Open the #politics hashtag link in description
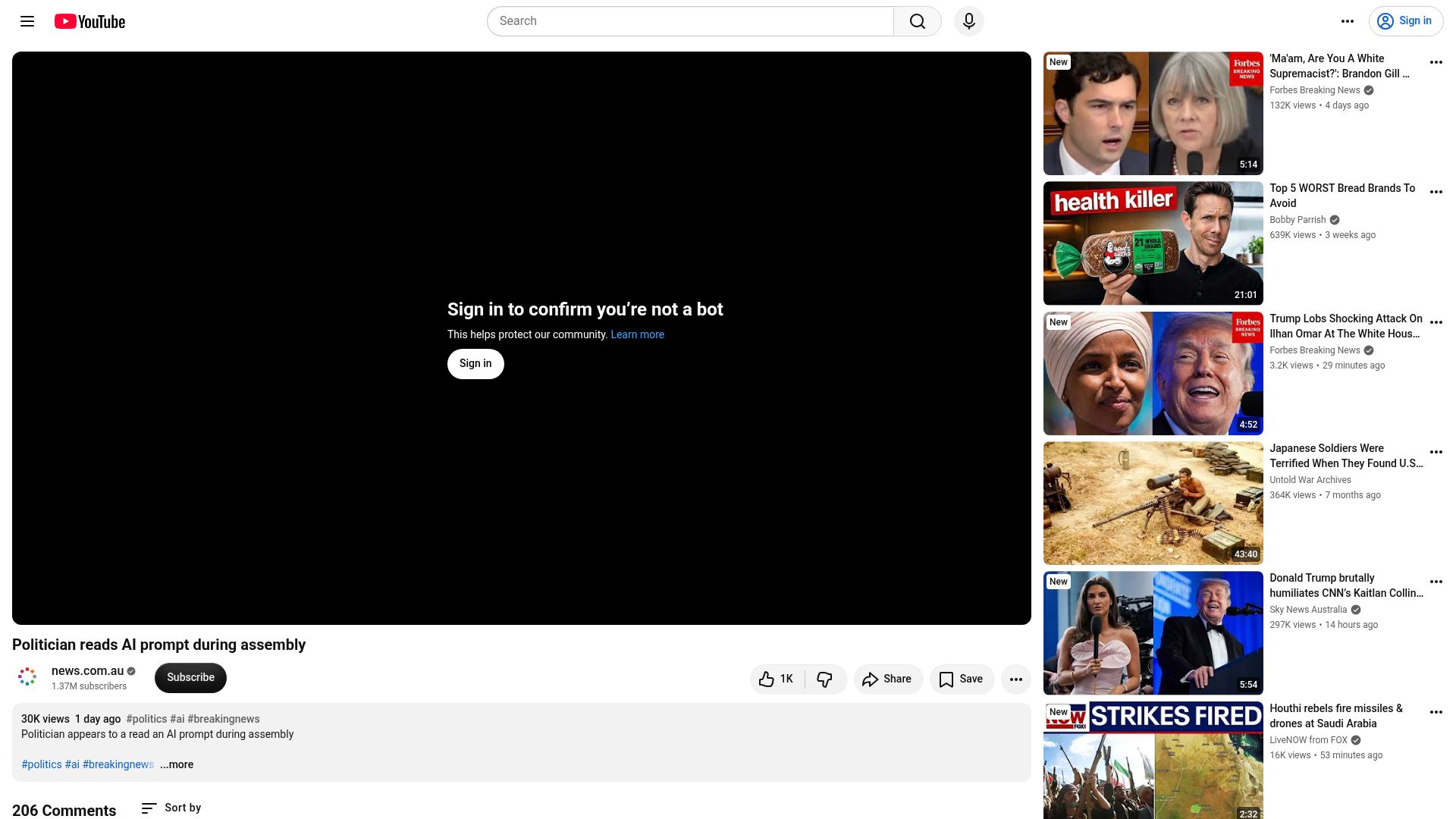The image size is (1456, 819). (42, 764)
